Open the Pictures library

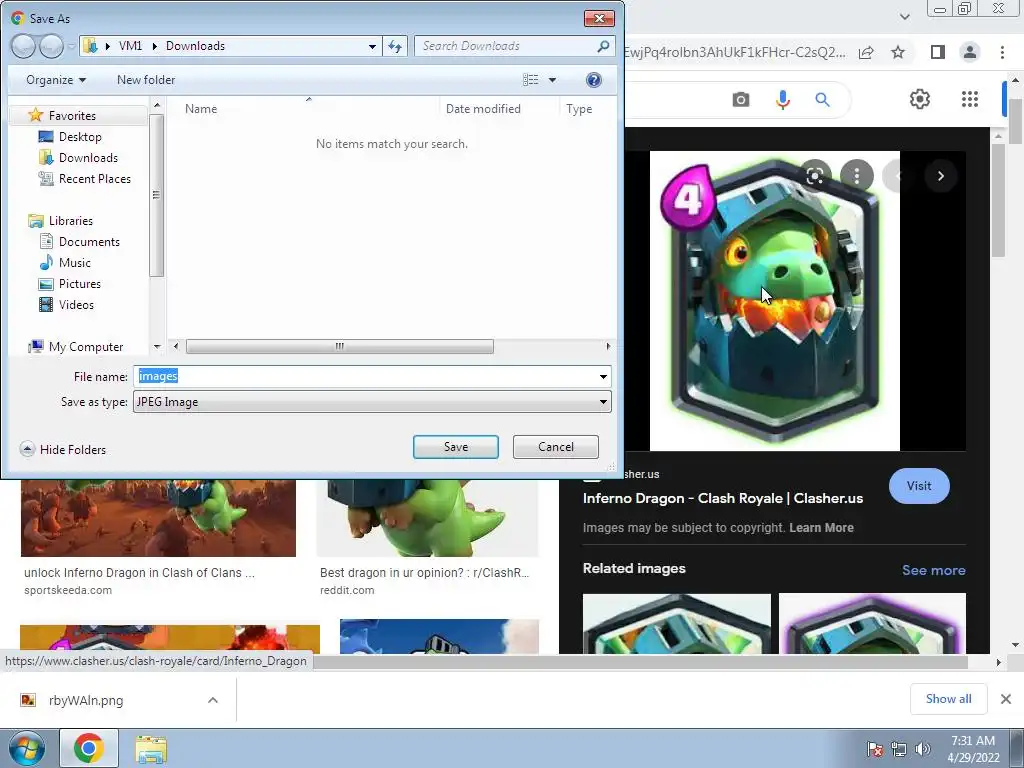pos(80,283)
